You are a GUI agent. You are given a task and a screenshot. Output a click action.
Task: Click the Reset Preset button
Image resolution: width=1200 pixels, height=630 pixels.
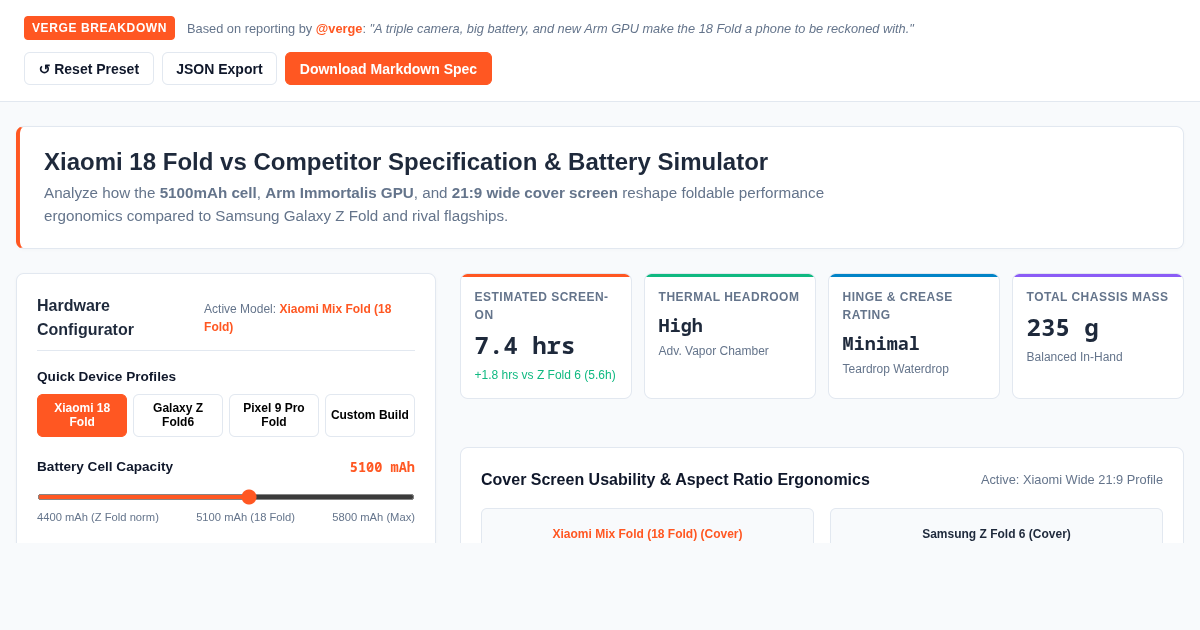pos(89,69)
